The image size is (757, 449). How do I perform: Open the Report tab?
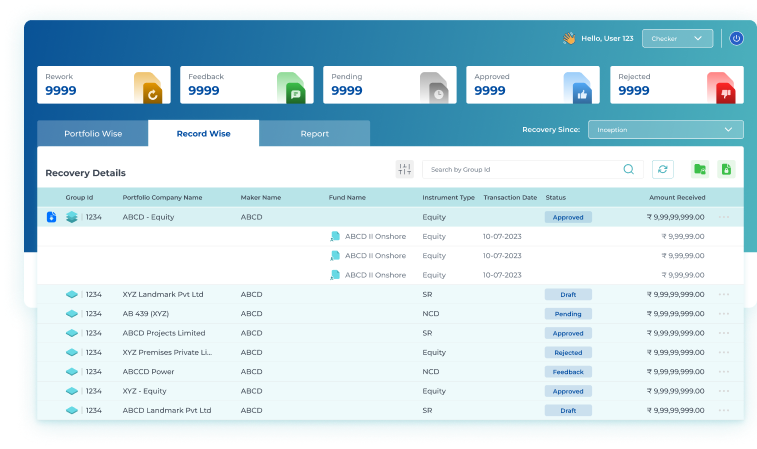coord(314,134)
